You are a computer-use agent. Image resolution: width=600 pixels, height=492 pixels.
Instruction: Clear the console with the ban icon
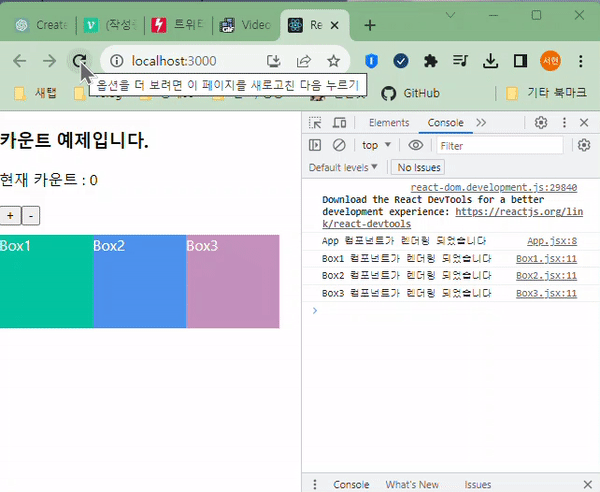[339, 145]
